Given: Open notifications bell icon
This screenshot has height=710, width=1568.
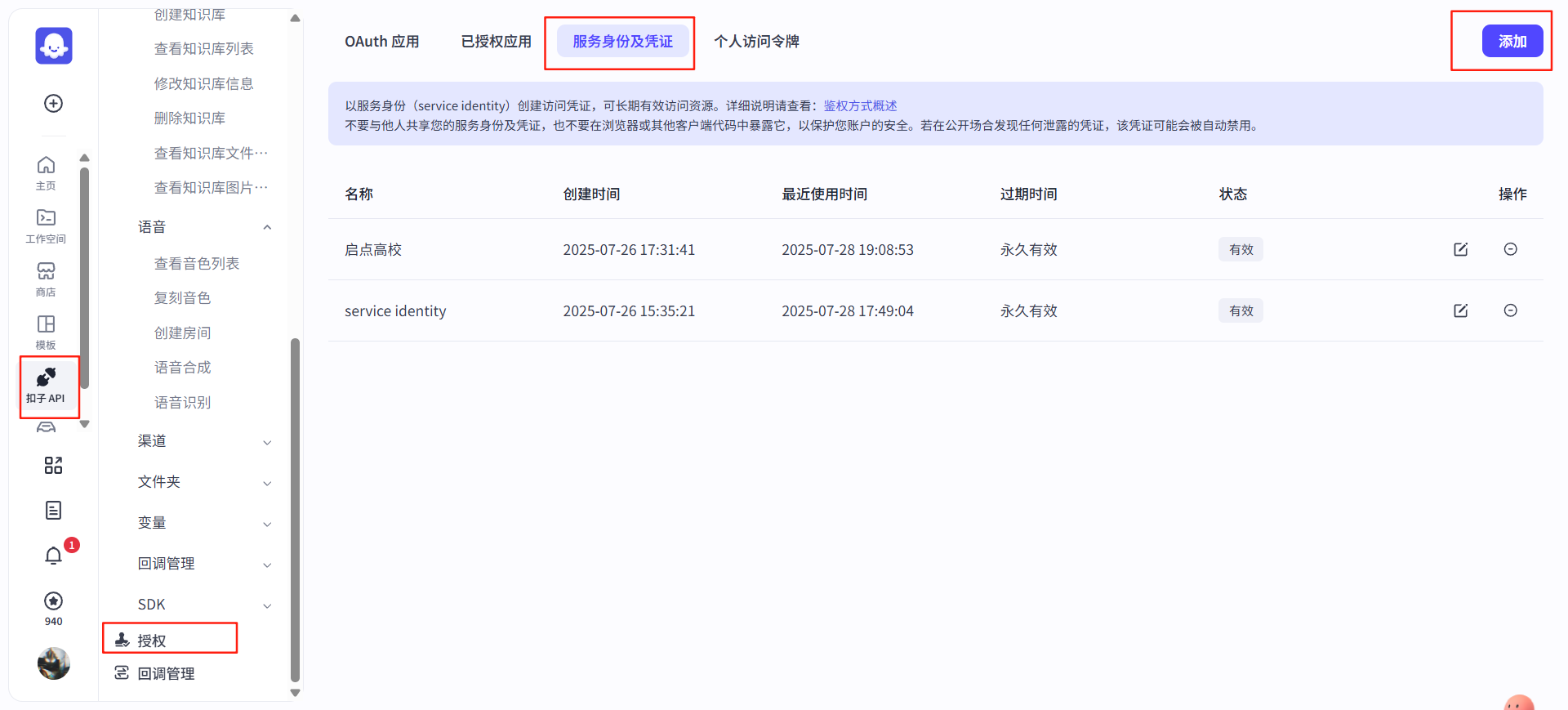Looking at the screenshot, I should click(53, 556).
